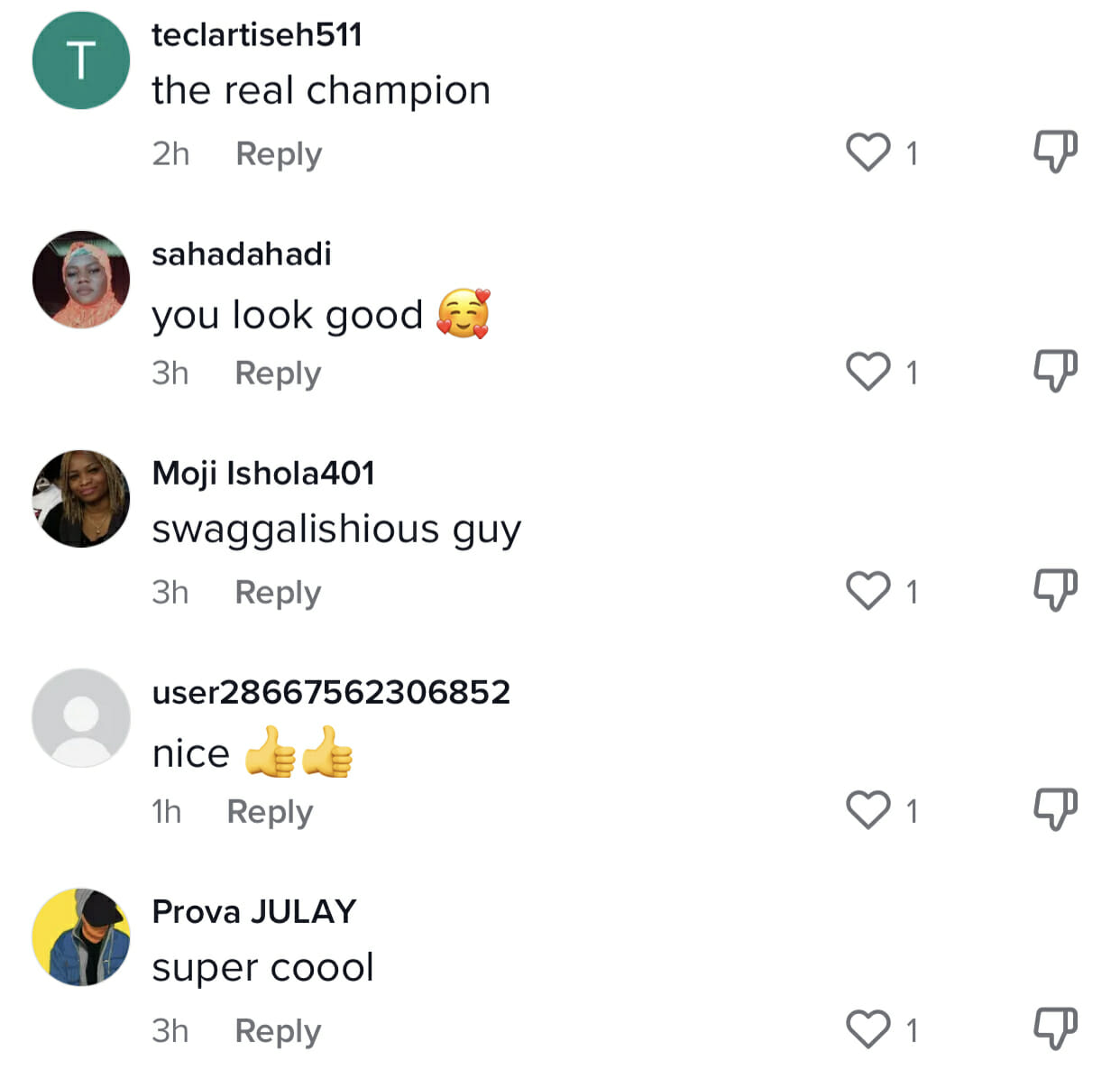View Moji Ishola401's avatar
The image size is (1120, 1070).
pos(81,499)
